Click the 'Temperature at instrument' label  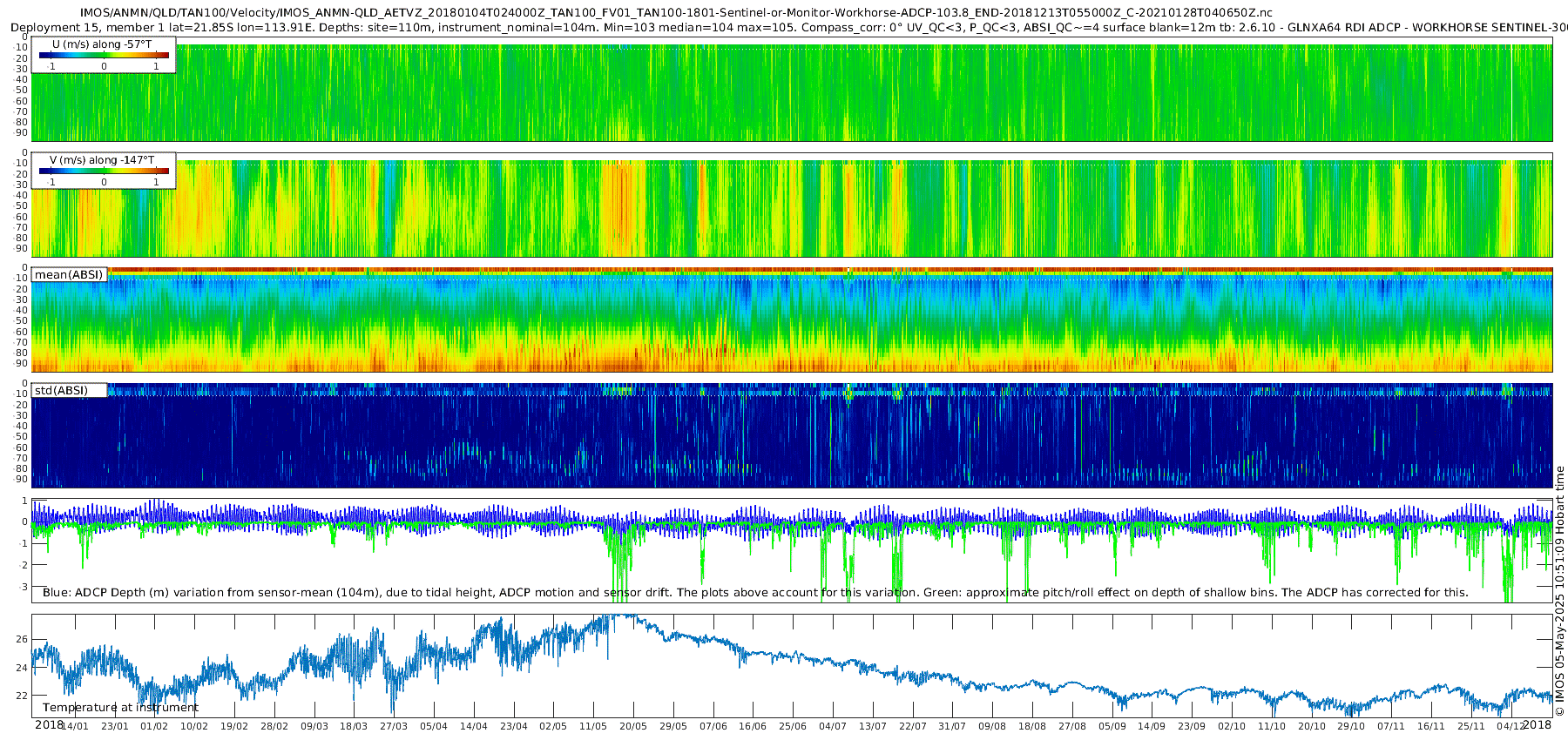click(120, 707)
